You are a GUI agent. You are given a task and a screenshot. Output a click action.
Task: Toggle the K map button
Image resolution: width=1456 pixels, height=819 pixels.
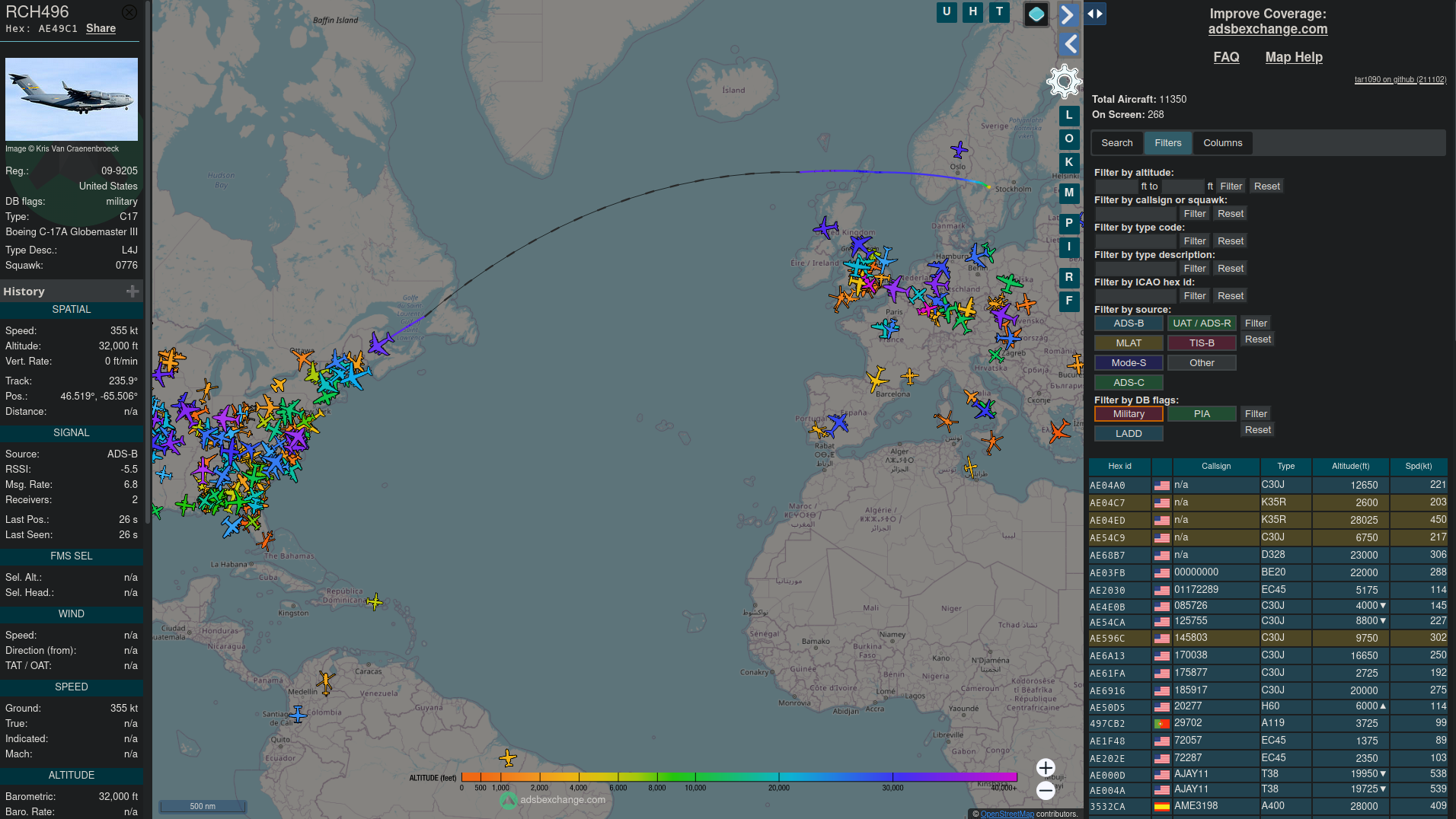(1069, 163)
